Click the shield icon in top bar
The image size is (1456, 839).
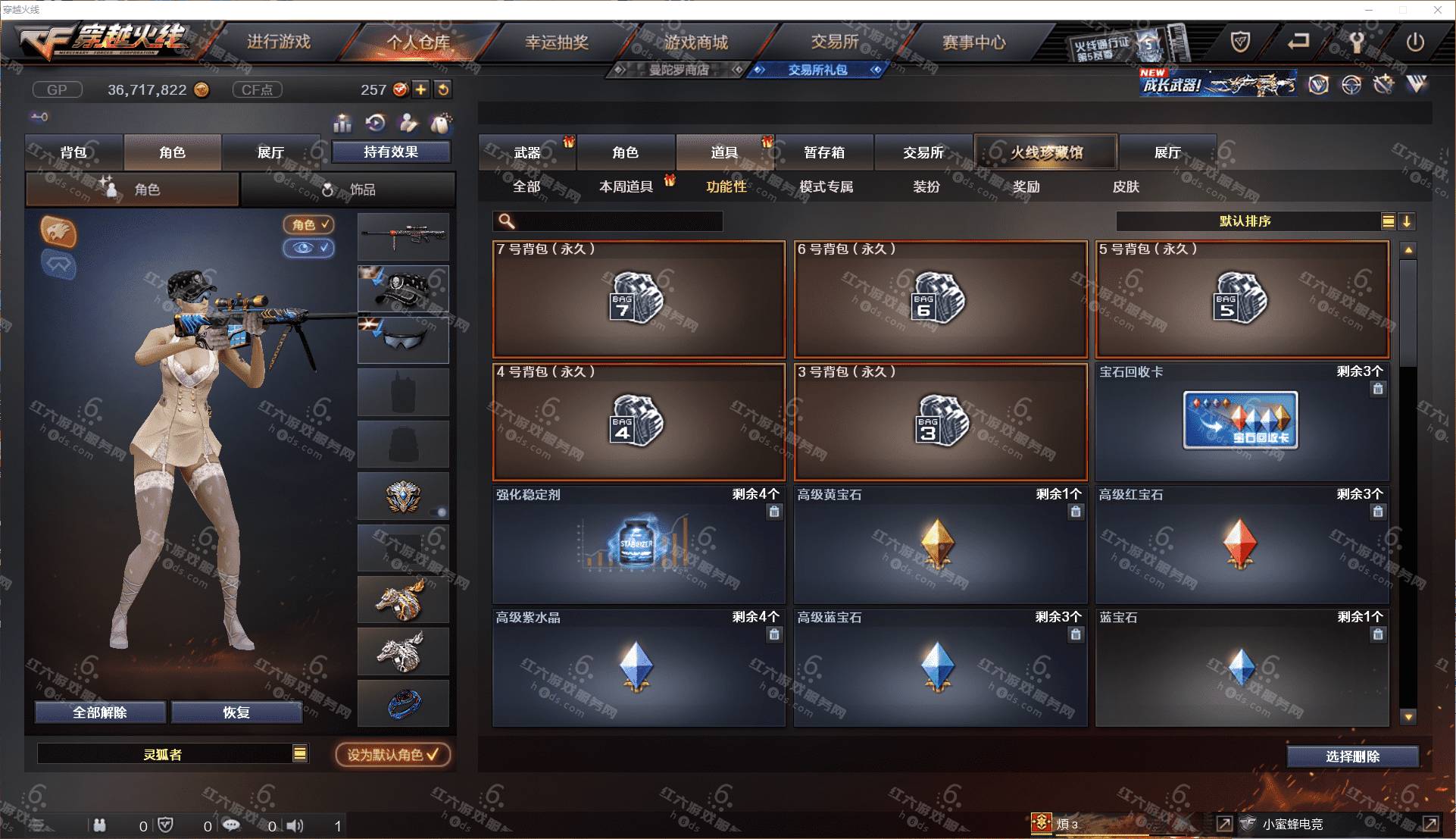(1240, 42)
